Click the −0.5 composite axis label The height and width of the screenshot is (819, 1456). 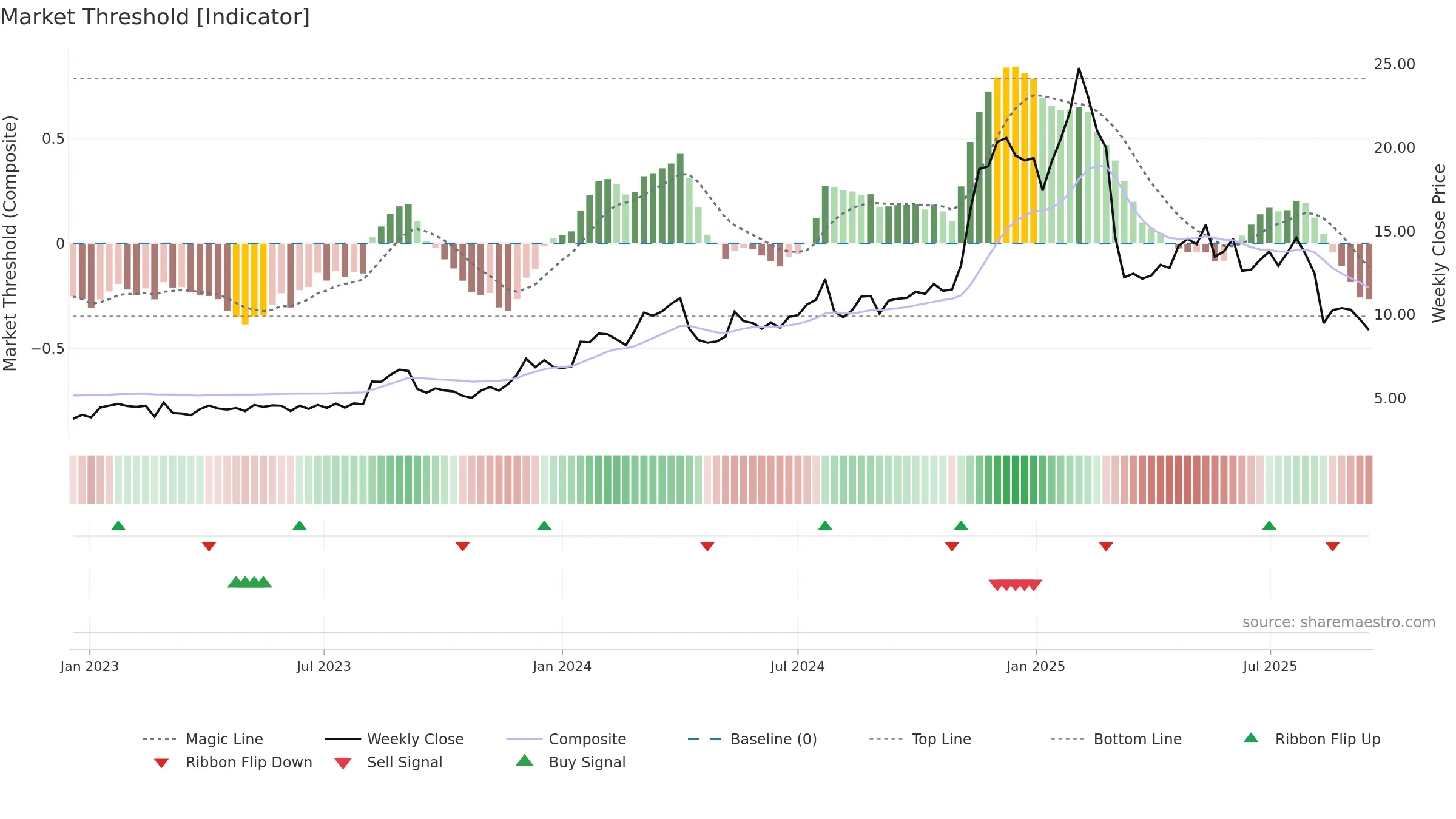[48, 348]
